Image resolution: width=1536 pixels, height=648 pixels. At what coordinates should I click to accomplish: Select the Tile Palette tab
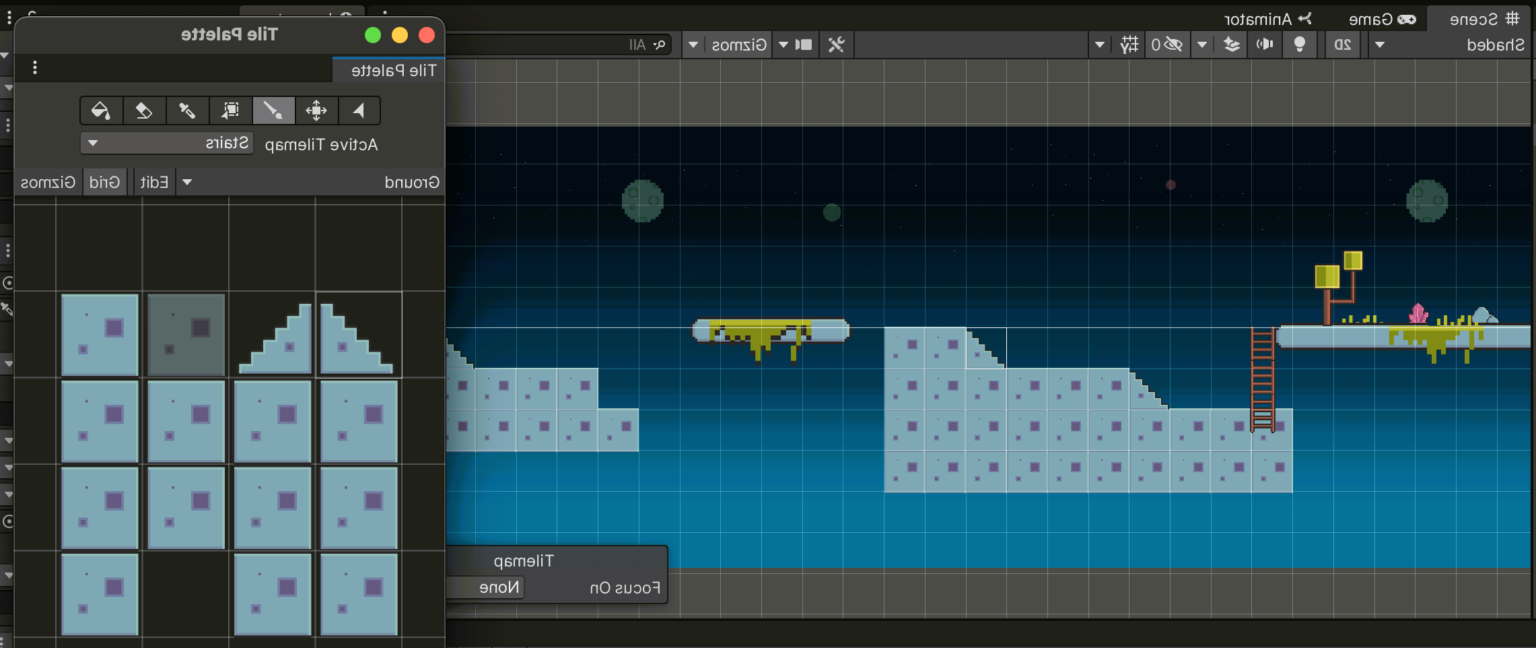pos(389,70)
